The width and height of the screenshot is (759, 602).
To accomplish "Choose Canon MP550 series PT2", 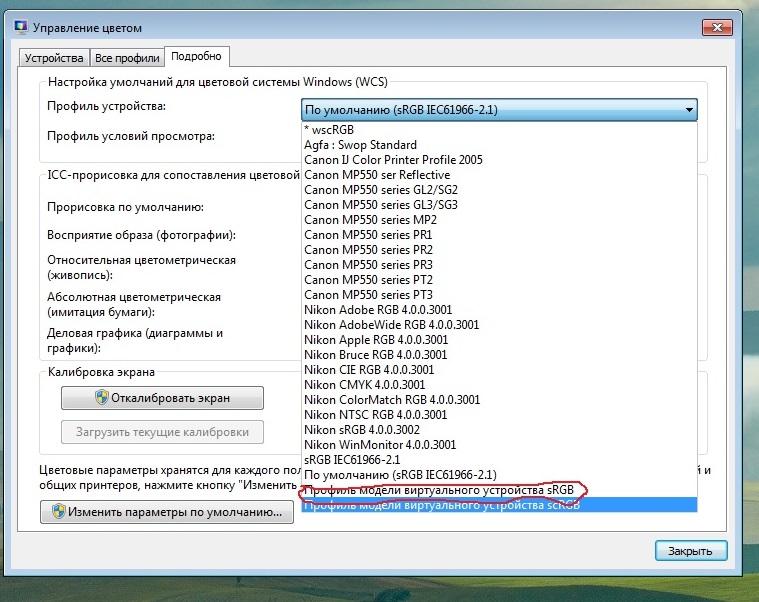I will point(499,280).
